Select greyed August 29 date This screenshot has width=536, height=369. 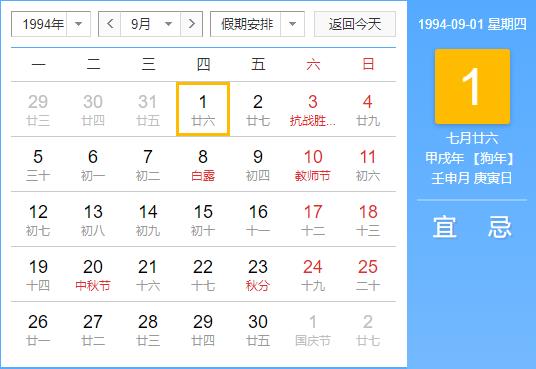coord(38,109)
